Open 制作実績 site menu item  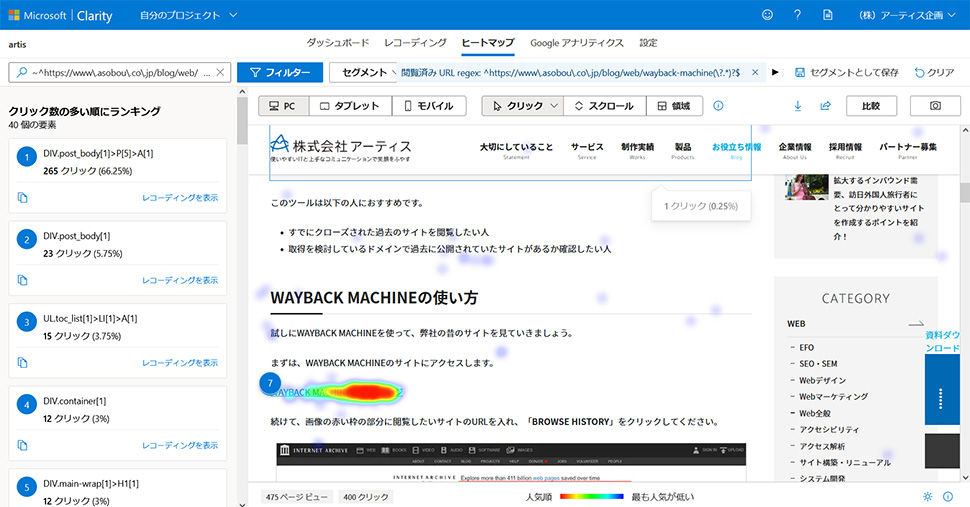click(x=637, y=150)
